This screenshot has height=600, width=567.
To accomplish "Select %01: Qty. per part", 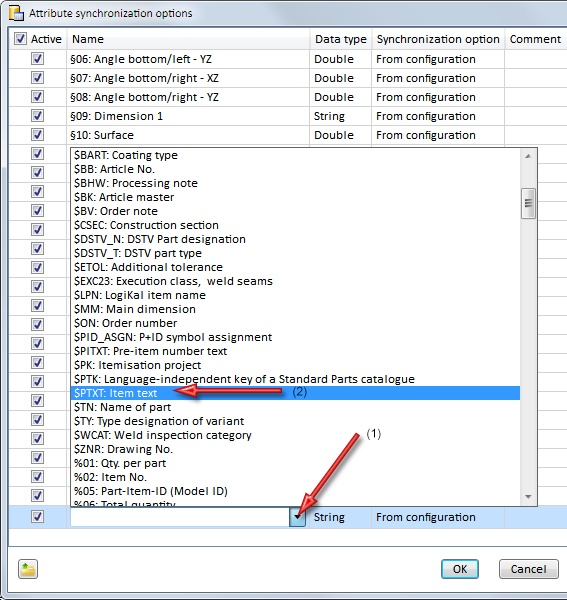I will [x=295, y=463].
